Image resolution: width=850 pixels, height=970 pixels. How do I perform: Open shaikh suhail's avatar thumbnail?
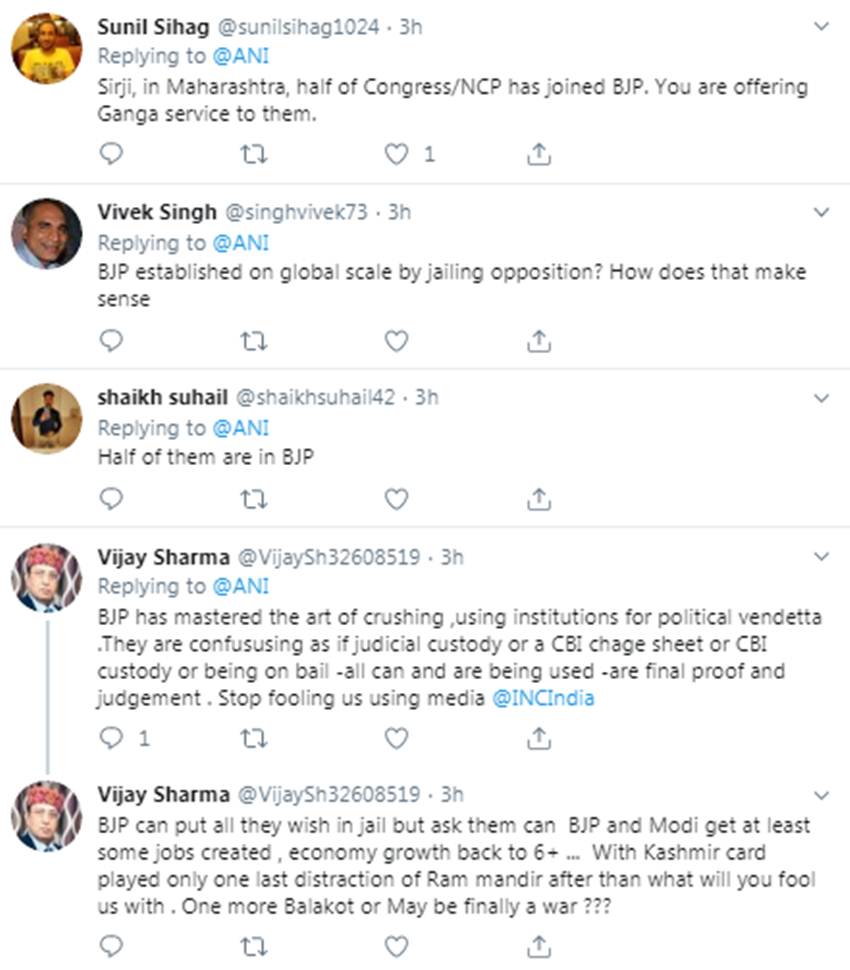click(46, 418)
